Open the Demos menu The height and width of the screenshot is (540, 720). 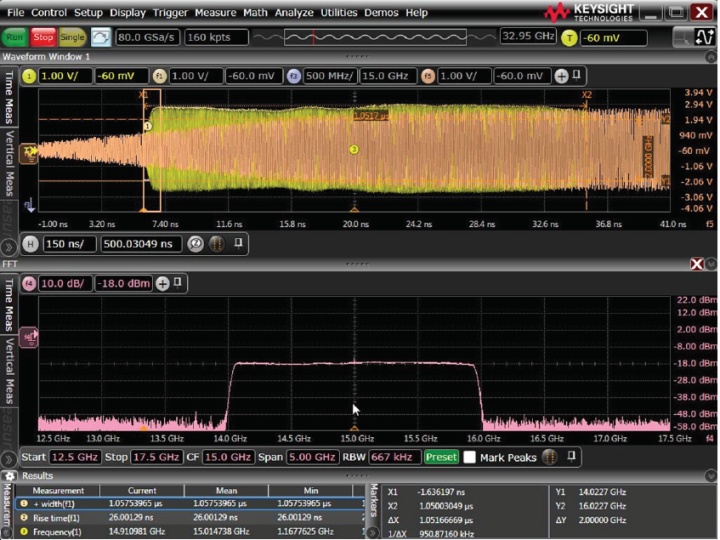tap(381, 12)
